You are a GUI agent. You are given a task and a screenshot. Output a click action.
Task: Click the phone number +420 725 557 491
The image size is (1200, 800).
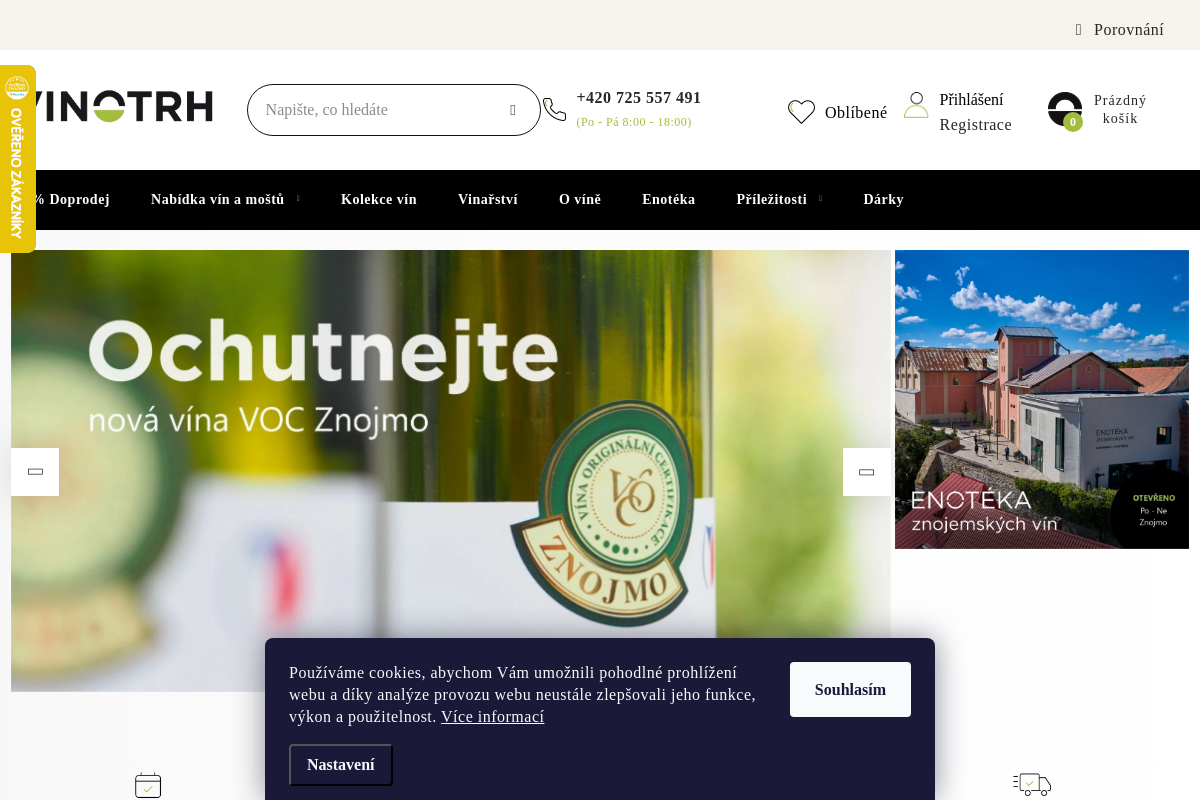pyautogui.click(x=639, y=98)
